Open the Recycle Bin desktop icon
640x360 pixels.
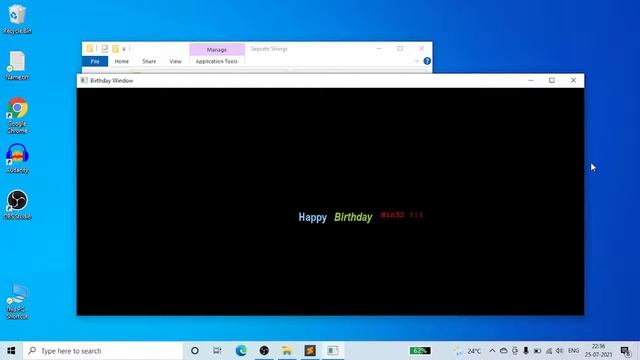pyautogui.click(x=17, y=19)
